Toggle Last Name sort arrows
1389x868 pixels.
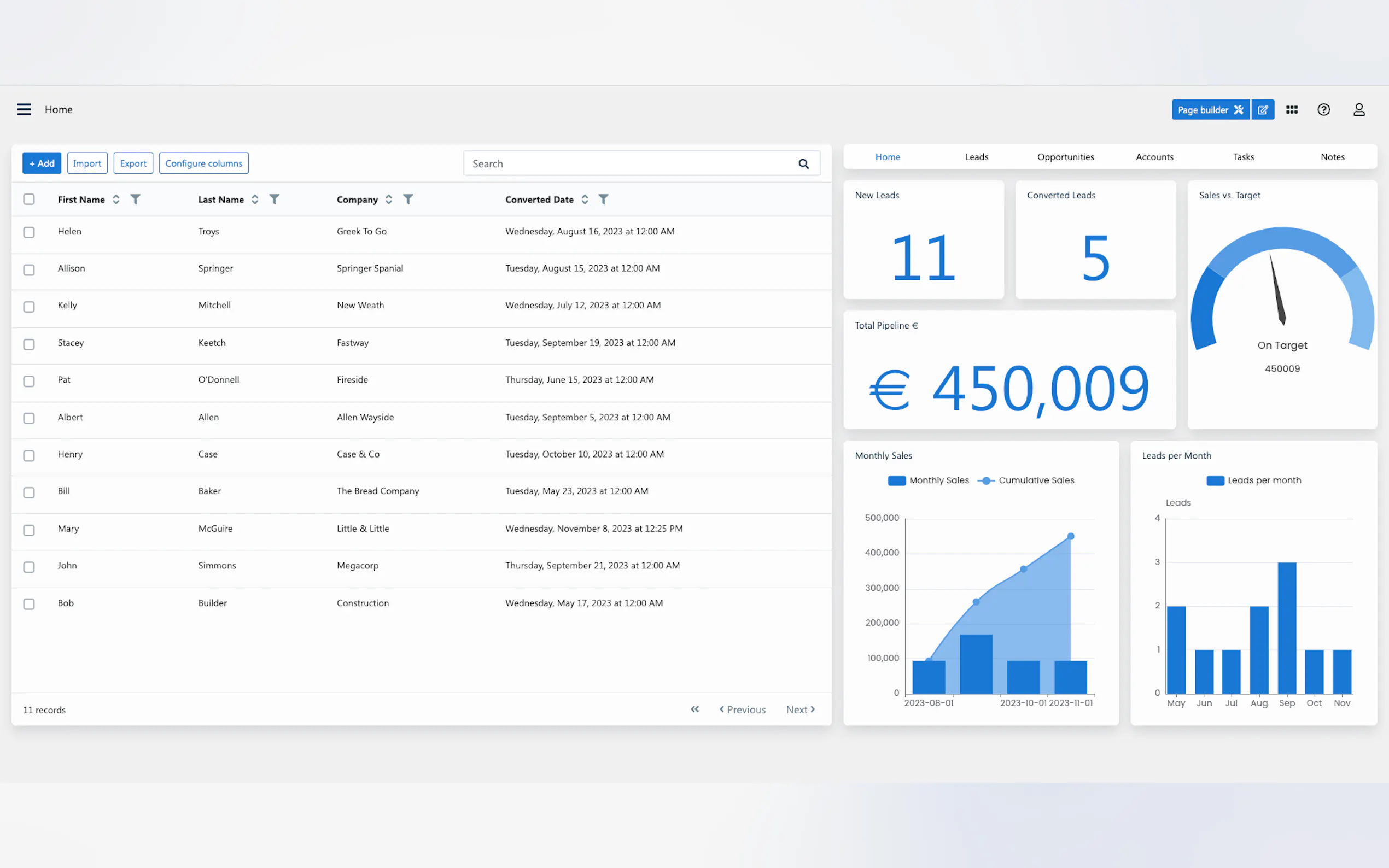(x=255, y=199)
